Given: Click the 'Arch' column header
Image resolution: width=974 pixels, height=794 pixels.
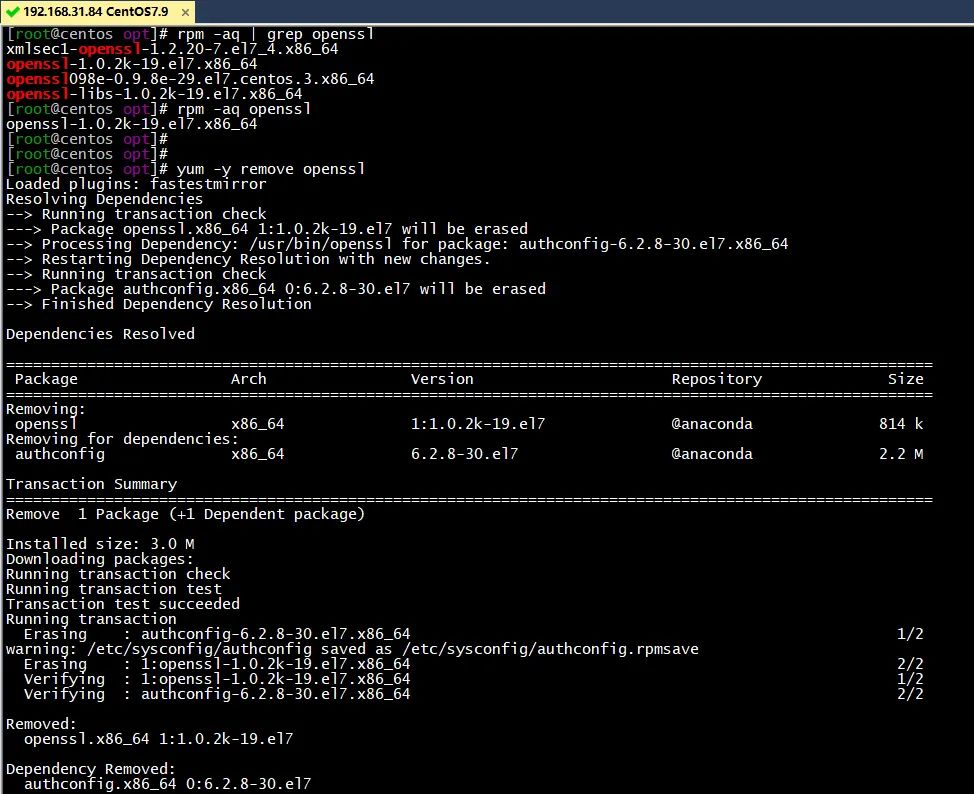Looking at the screenshot, I should 248,379.
